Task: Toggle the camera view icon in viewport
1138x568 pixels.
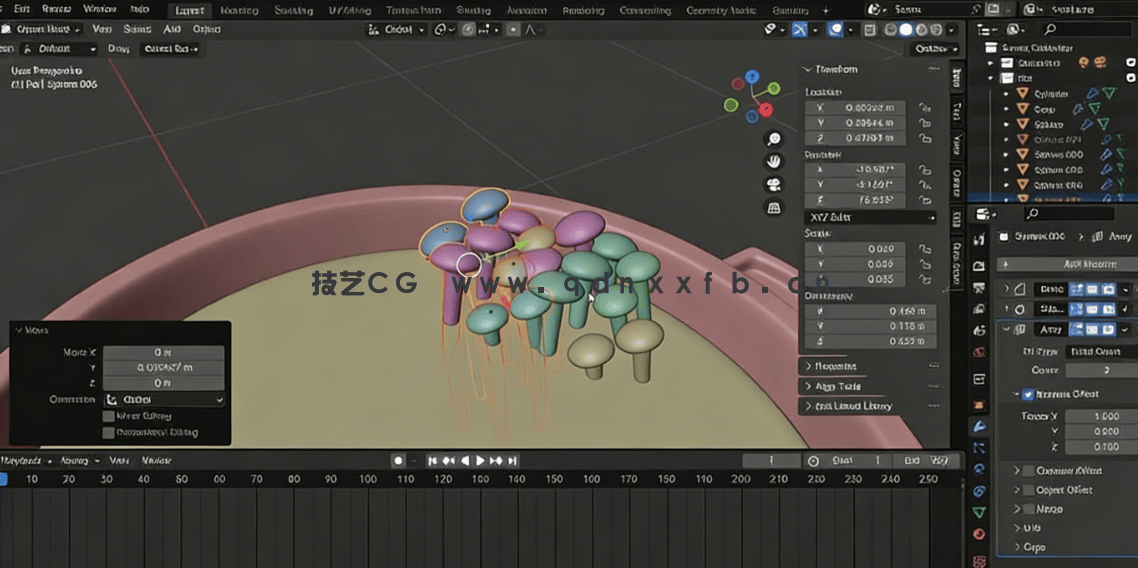Action: coord(774,184)
